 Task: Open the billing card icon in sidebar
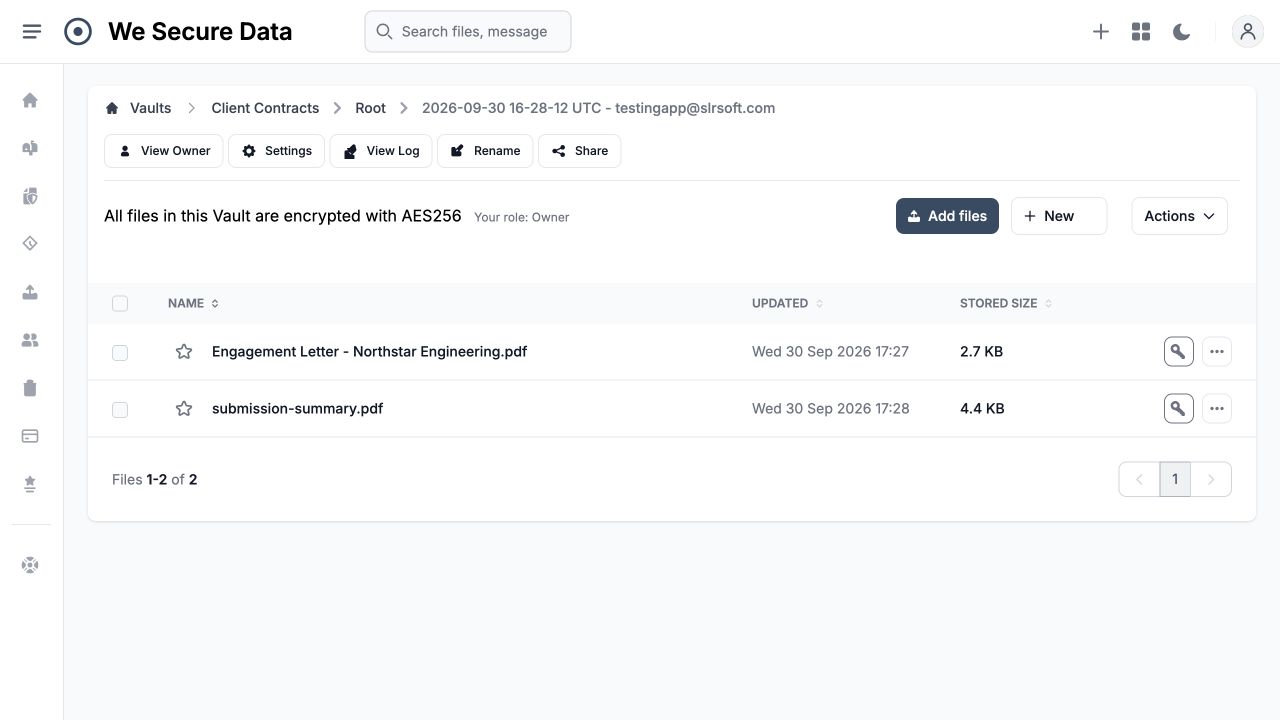[x=30, y=436]
